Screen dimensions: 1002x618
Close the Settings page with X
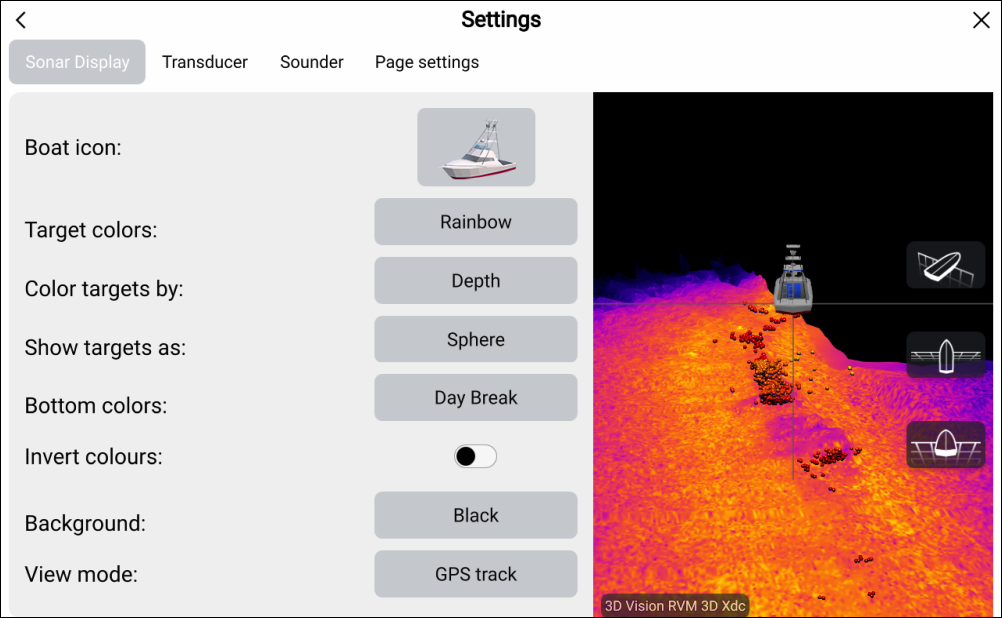981,20
